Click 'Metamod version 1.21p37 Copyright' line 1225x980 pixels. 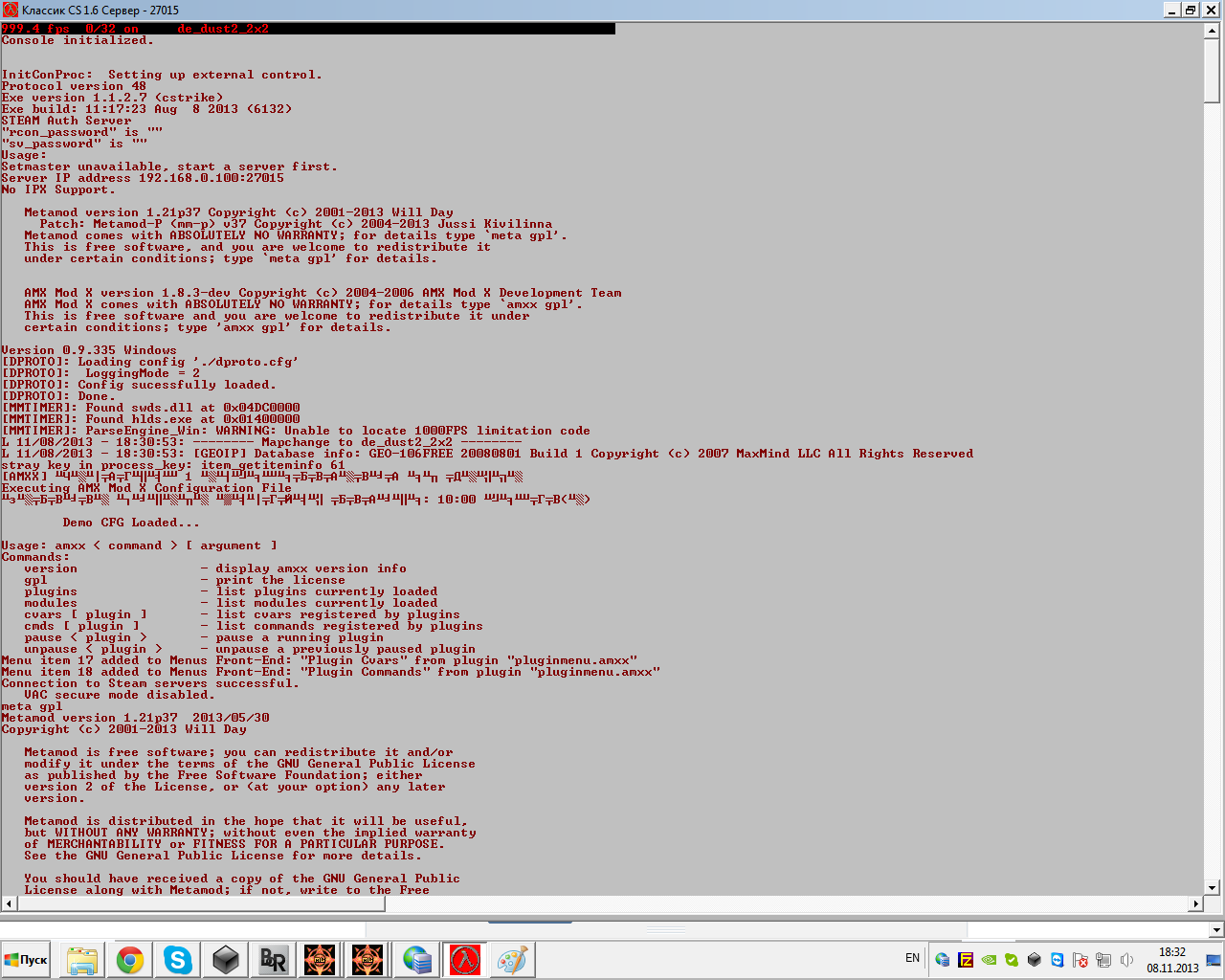point(238,212)
